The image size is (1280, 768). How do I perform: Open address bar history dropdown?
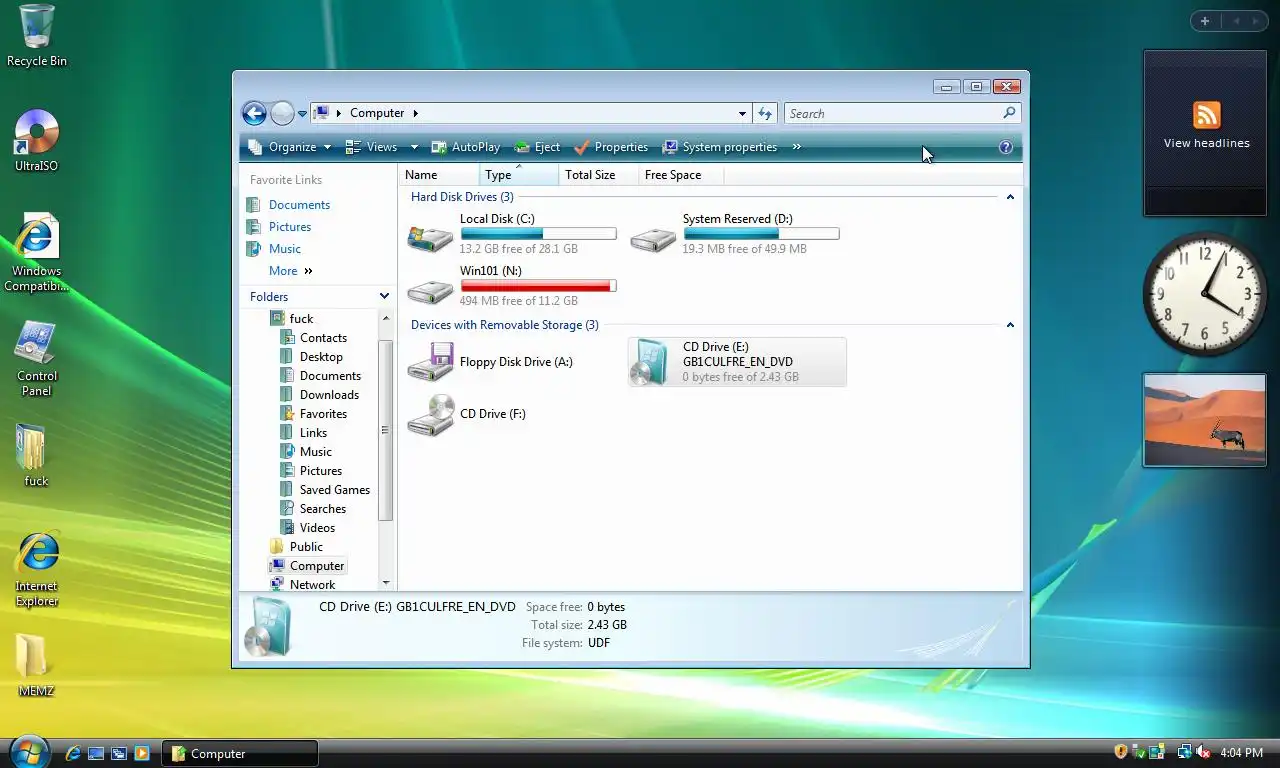click(x=742, y=113)
